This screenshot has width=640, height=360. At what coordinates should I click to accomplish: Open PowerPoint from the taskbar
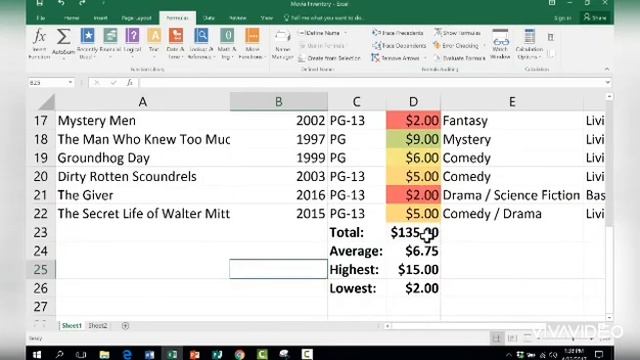tap(194, 354)
